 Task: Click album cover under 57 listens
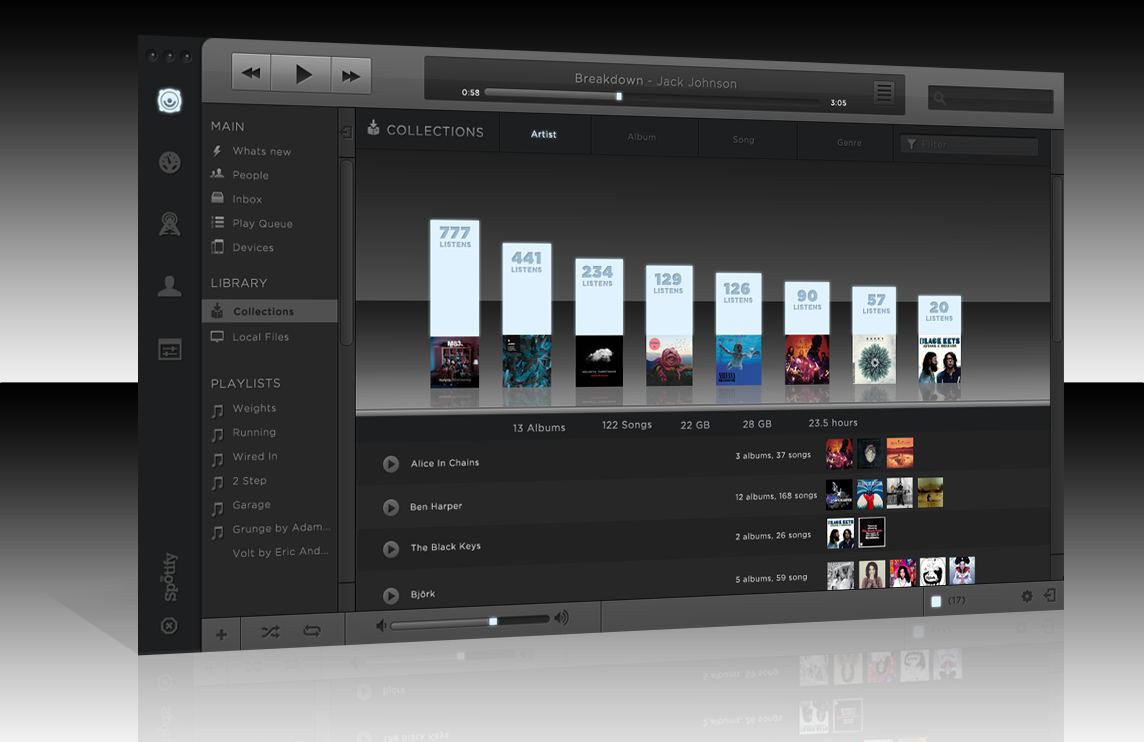[874, 359]
